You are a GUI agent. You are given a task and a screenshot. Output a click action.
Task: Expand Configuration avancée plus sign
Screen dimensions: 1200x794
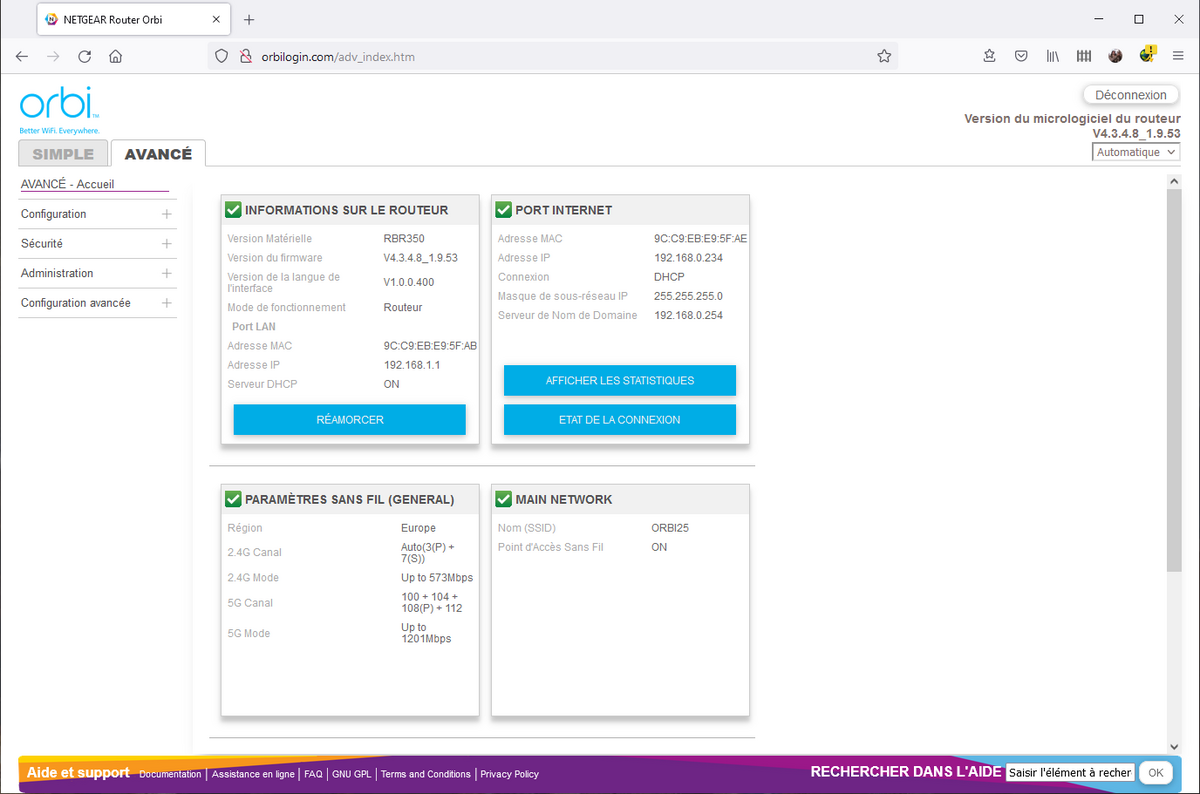[x=166, y=303]
